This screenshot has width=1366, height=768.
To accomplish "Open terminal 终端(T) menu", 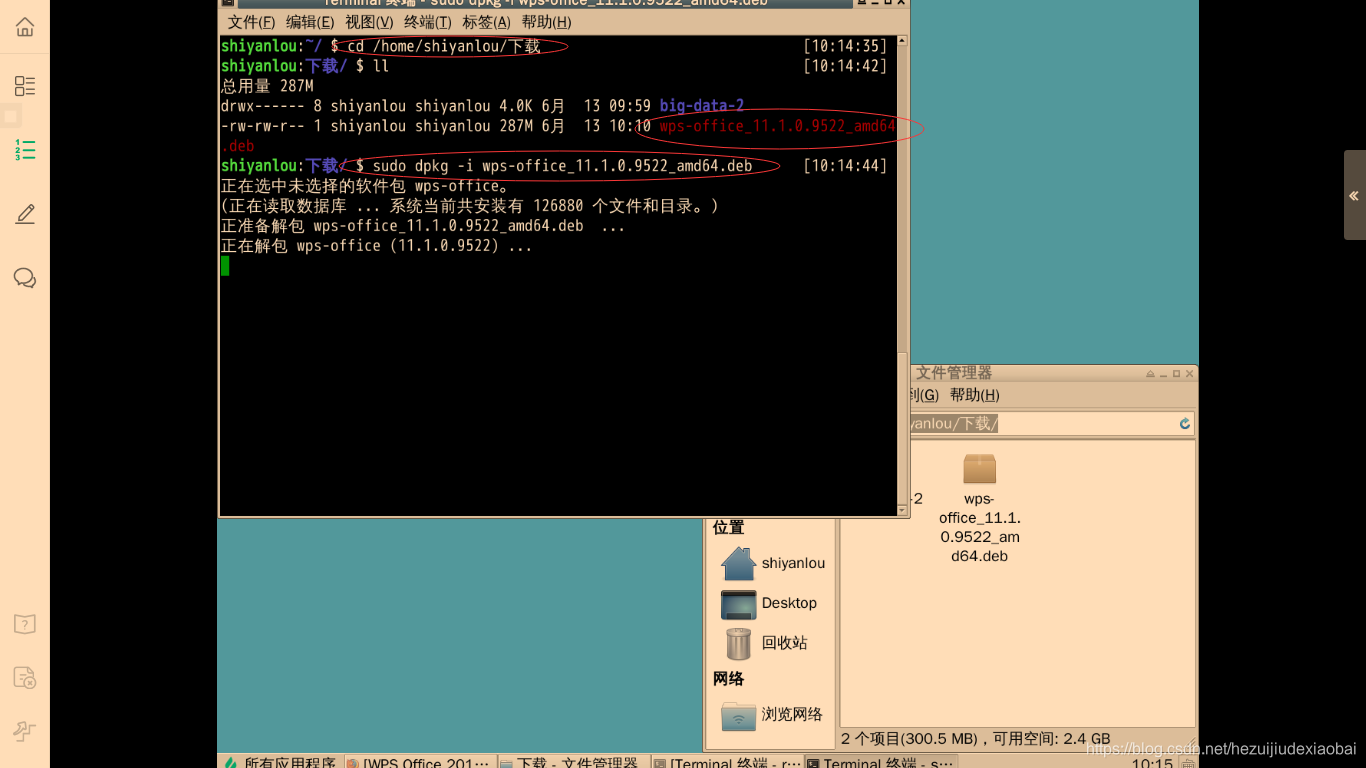I will click(x=428, y=22).
